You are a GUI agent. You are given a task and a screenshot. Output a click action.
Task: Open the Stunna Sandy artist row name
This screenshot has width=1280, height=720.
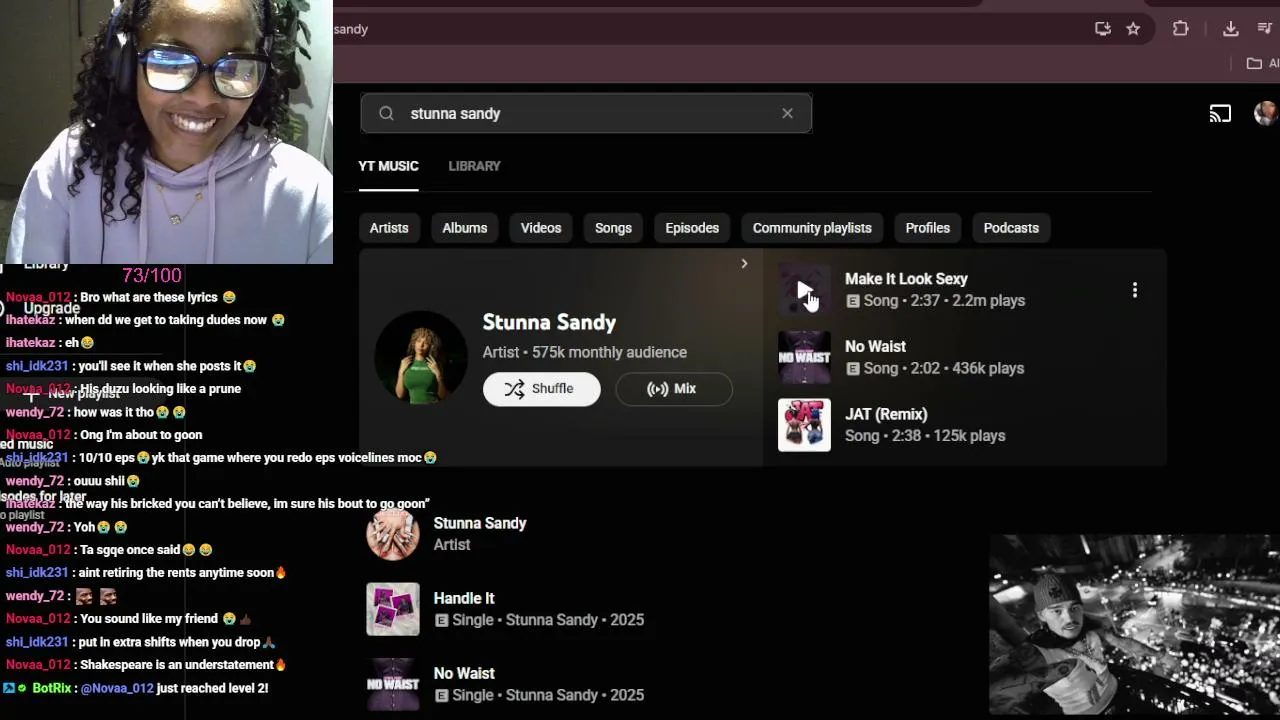[480, 523]
